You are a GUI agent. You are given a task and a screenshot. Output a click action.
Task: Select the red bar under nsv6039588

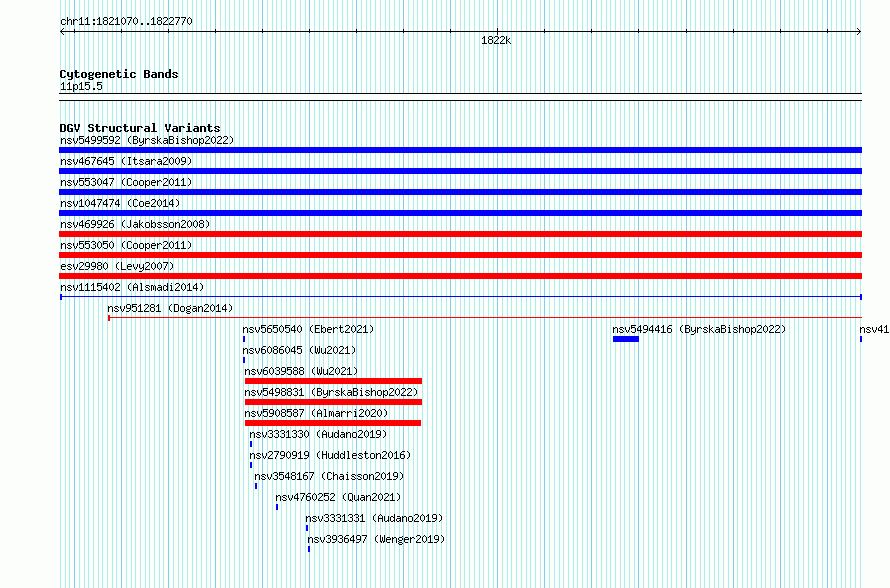point(333,381)
